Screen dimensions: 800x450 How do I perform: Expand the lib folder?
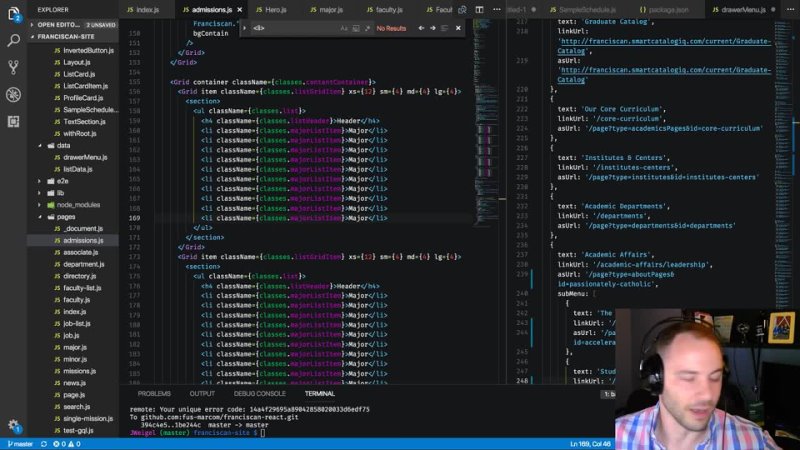pos(40,193)
